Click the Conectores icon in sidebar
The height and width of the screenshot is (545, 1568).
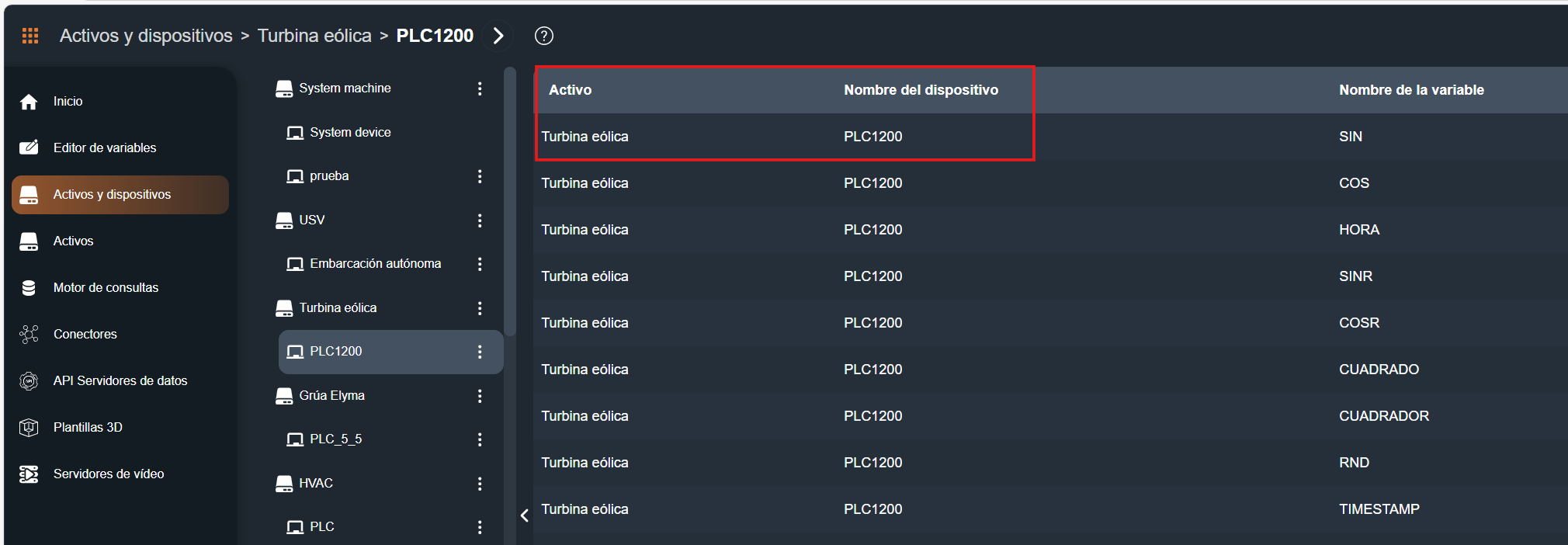29,335
